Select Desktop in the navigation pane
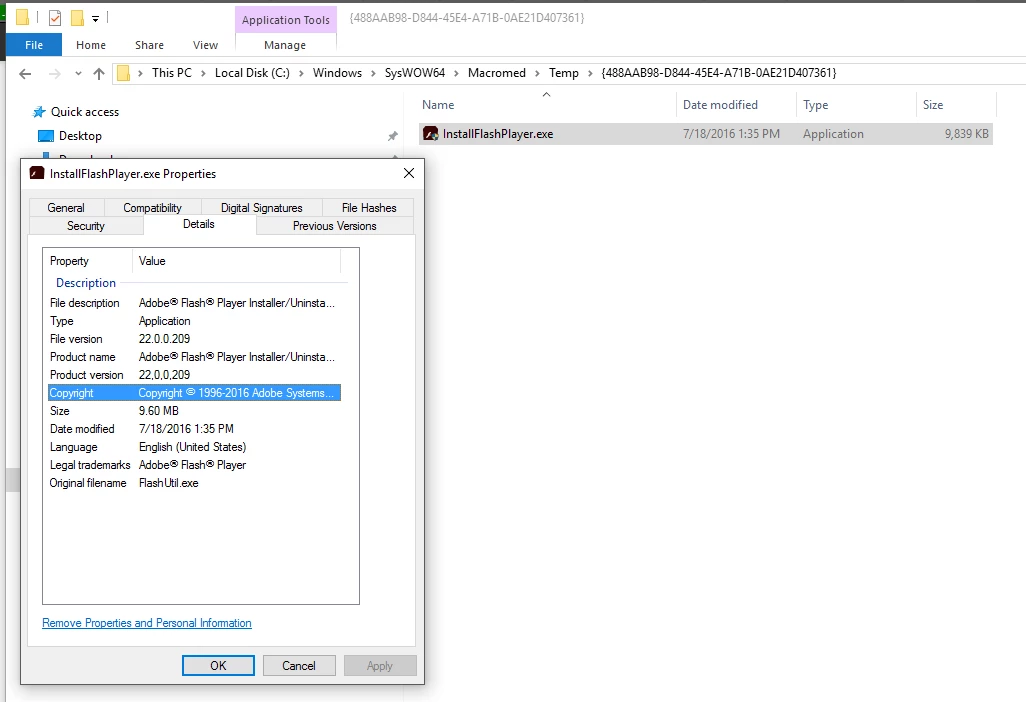1026x702 pixels. [x=80, y=135]
